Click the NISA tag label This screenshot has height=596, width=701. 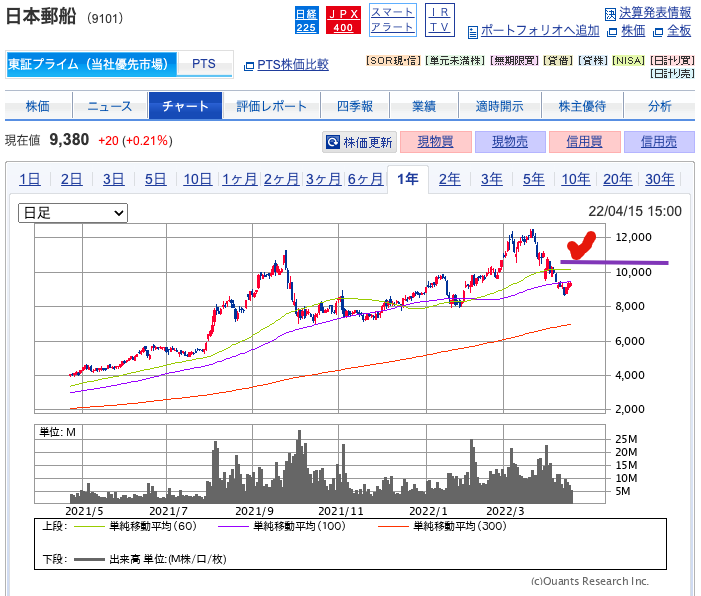[x=629, y=60]
